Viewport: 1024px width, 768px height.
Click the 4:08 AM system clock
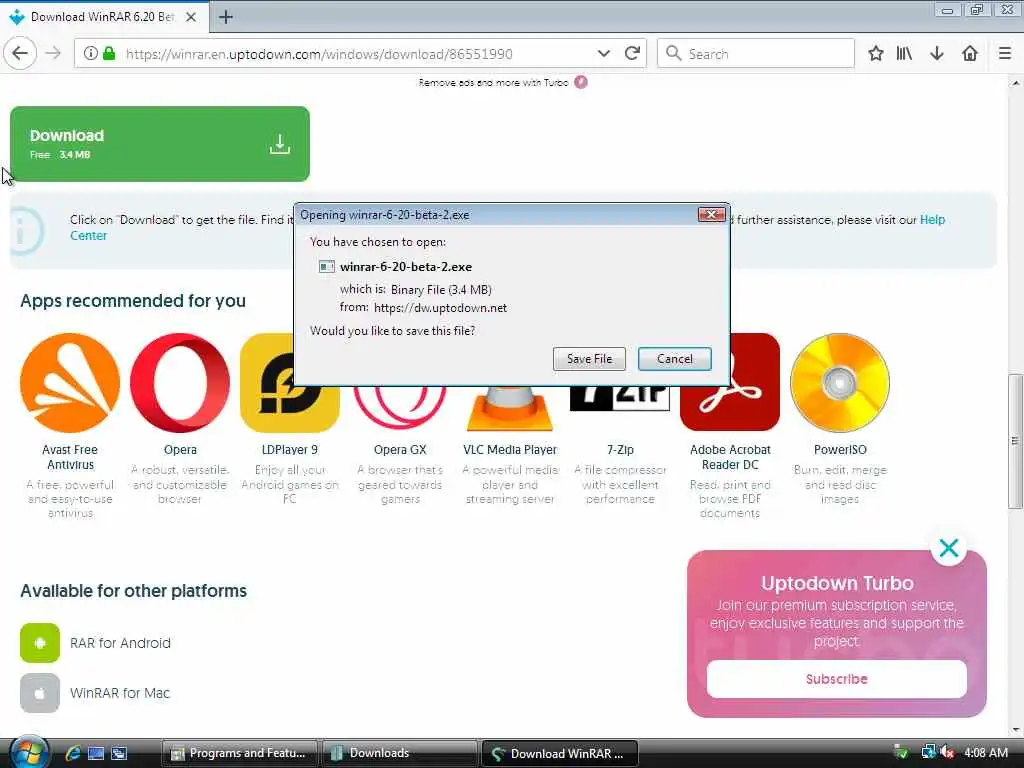click(x=985, y=752)
